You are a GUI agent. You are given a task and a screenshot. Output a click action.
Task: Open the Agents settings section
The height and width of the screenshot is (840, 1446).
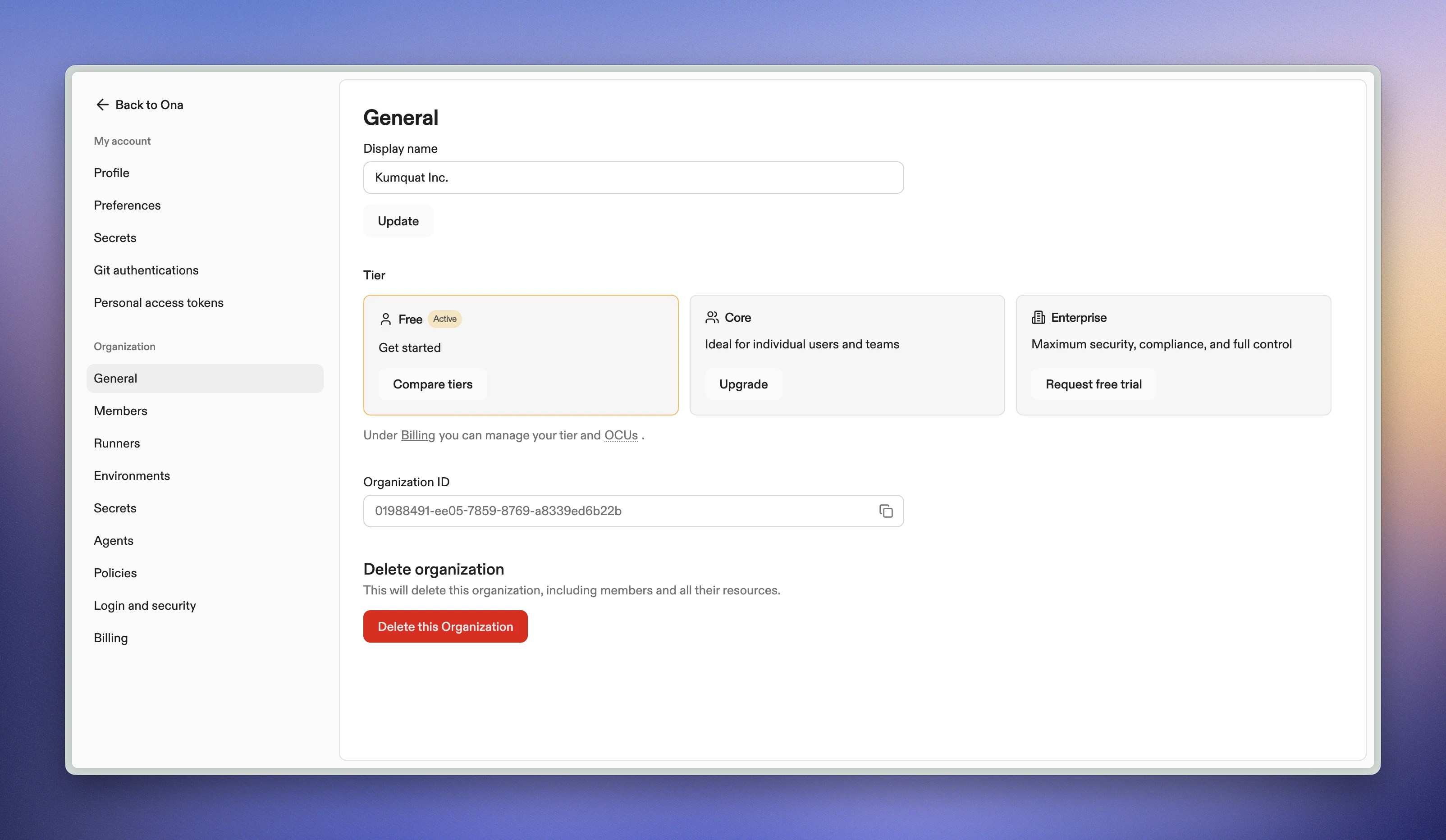click(114, 540)
